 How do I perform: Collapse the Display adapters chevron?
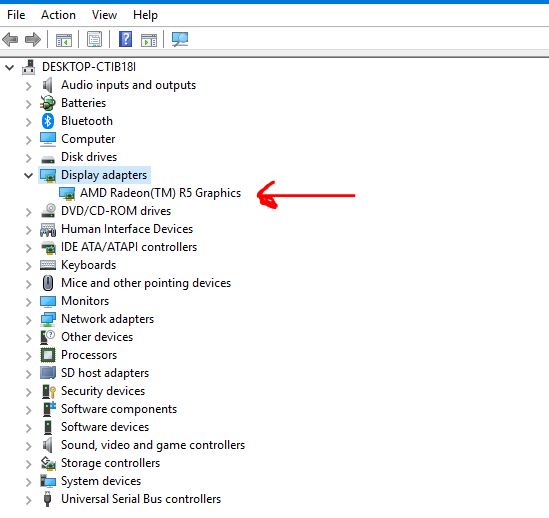click(x=28, y=175)
